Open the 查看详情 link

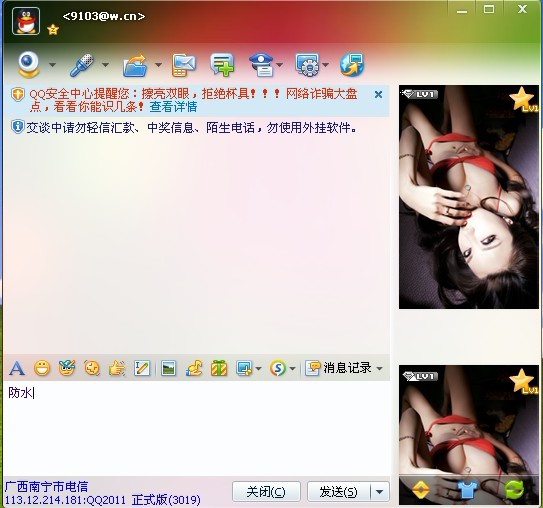tap(173, 107)
